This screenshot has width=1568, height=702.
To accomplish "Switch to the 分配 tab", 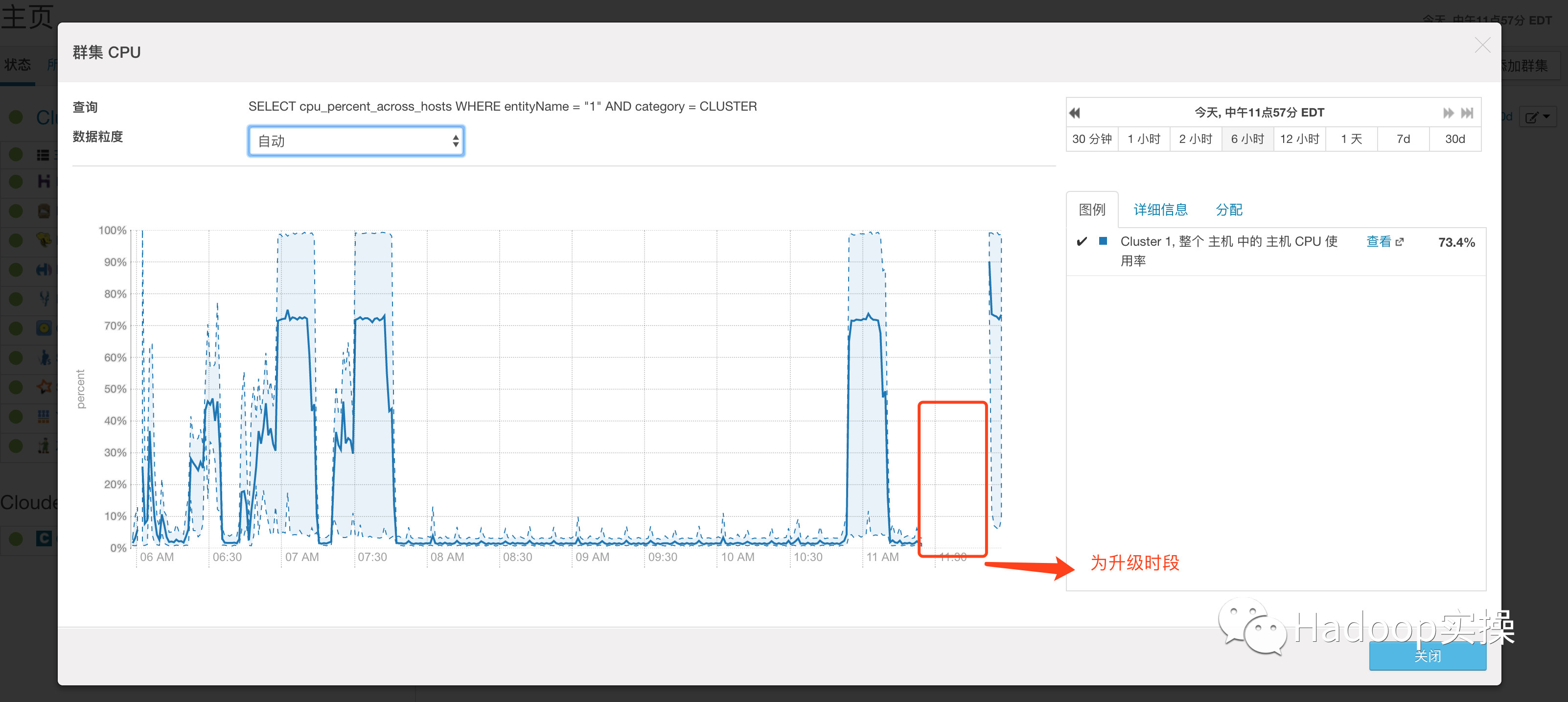I will click(x=1229, y=210).
